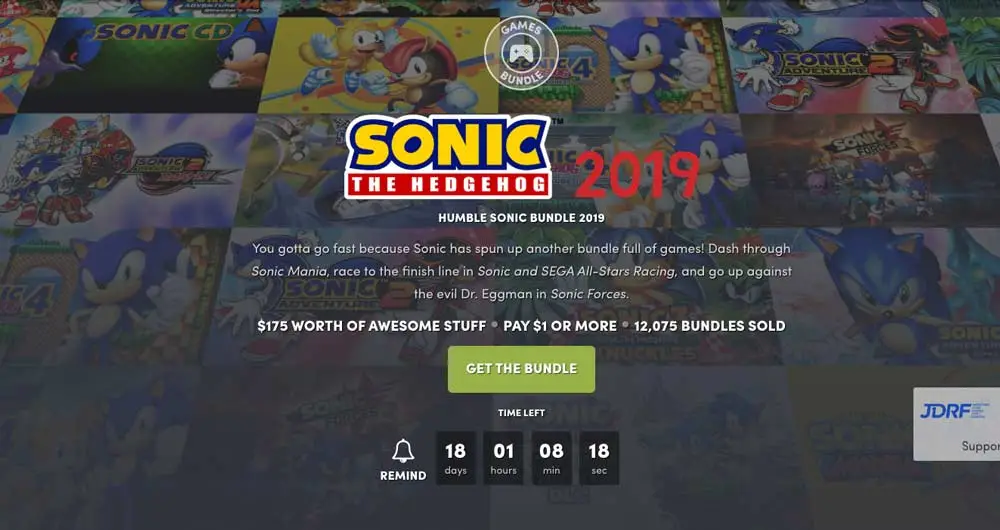The width and height of the screenshot is (1000, 530).
Task: Click the days countdown box
Action: click(455, 457)
